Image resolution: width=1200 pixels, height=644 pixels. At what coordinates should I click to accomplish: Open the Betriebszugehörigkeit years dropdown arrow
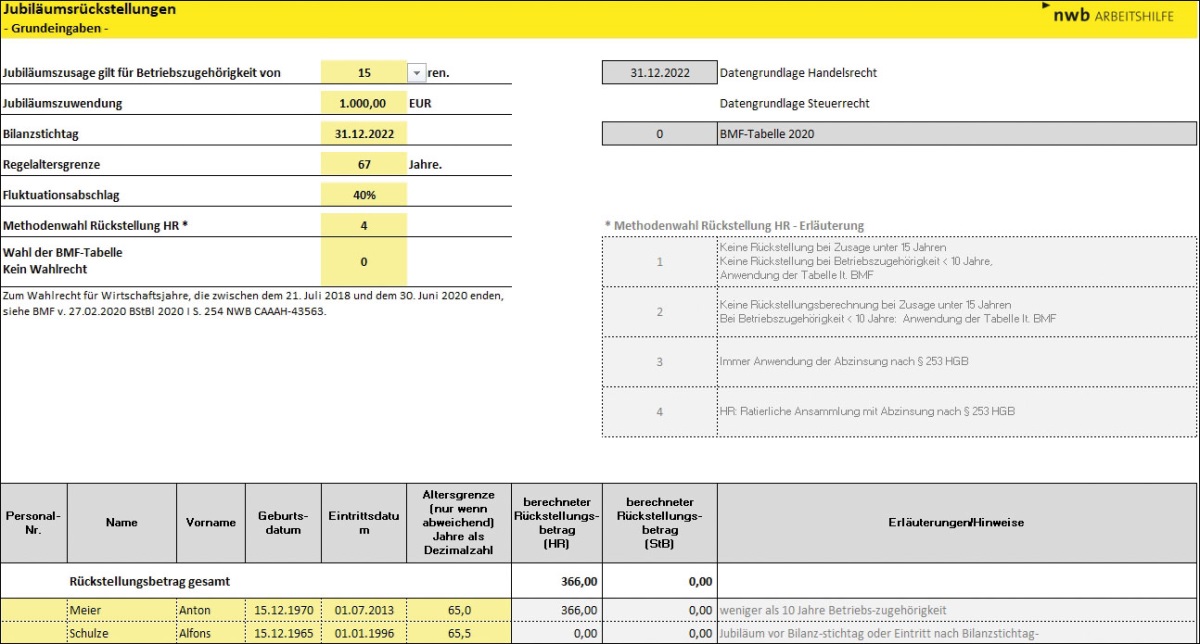coord(417,73)
